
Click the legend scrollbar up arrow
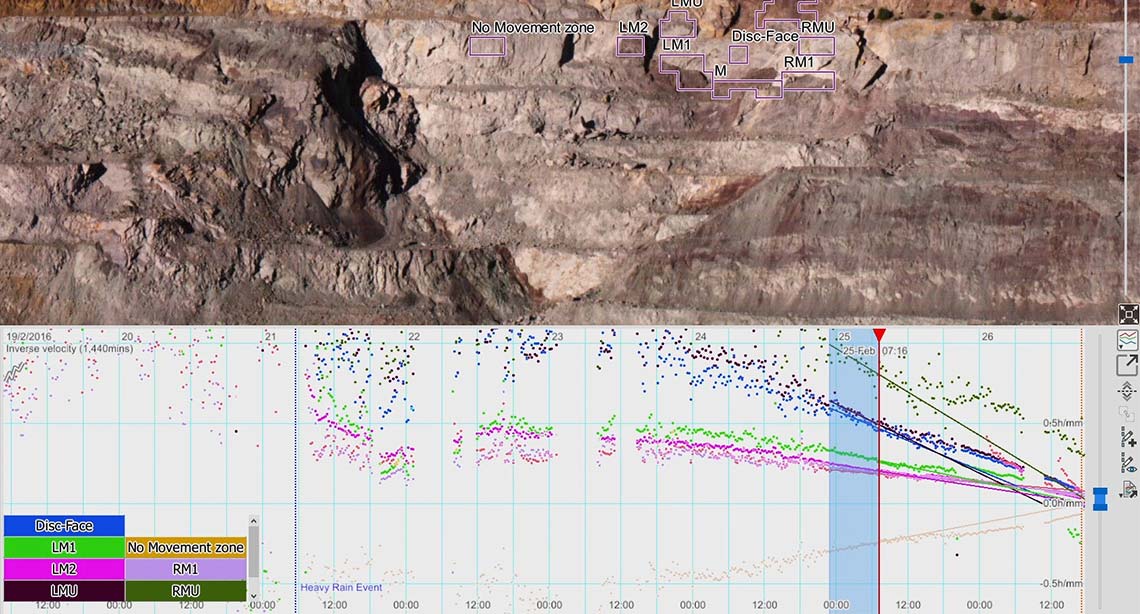[253, 521]
